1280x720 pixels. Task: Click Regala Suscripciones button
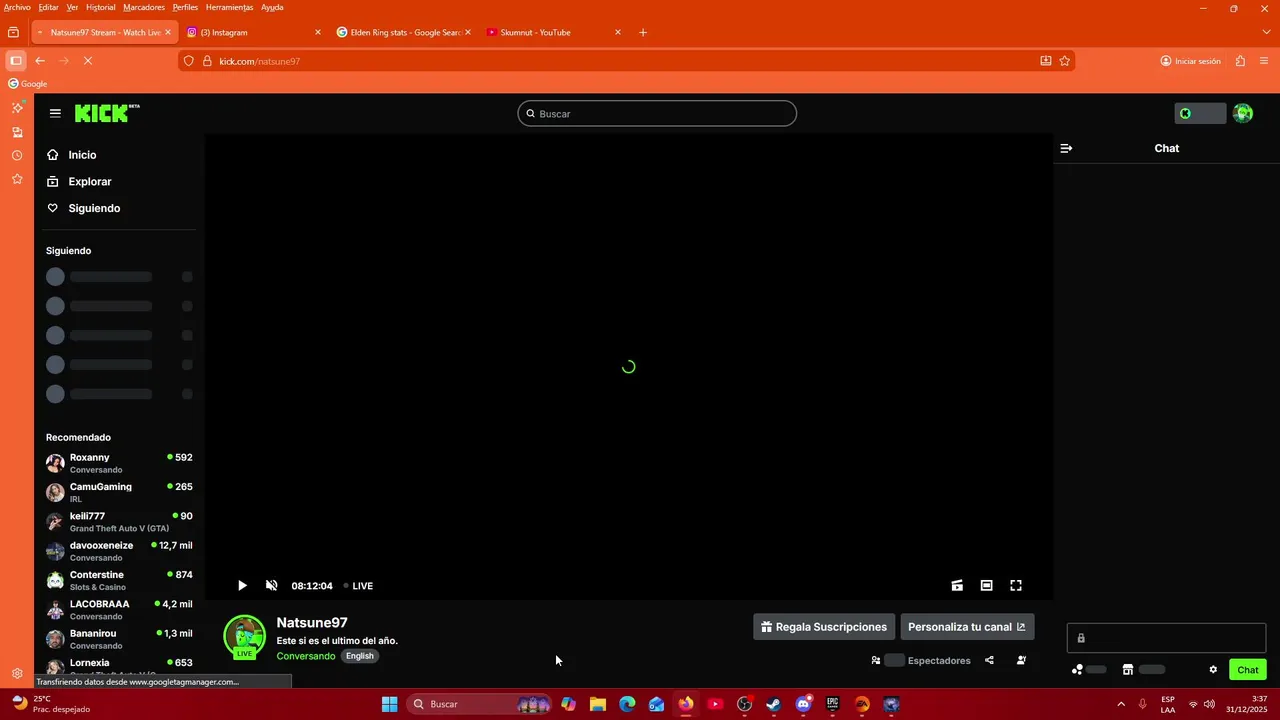tap(824, 627)
